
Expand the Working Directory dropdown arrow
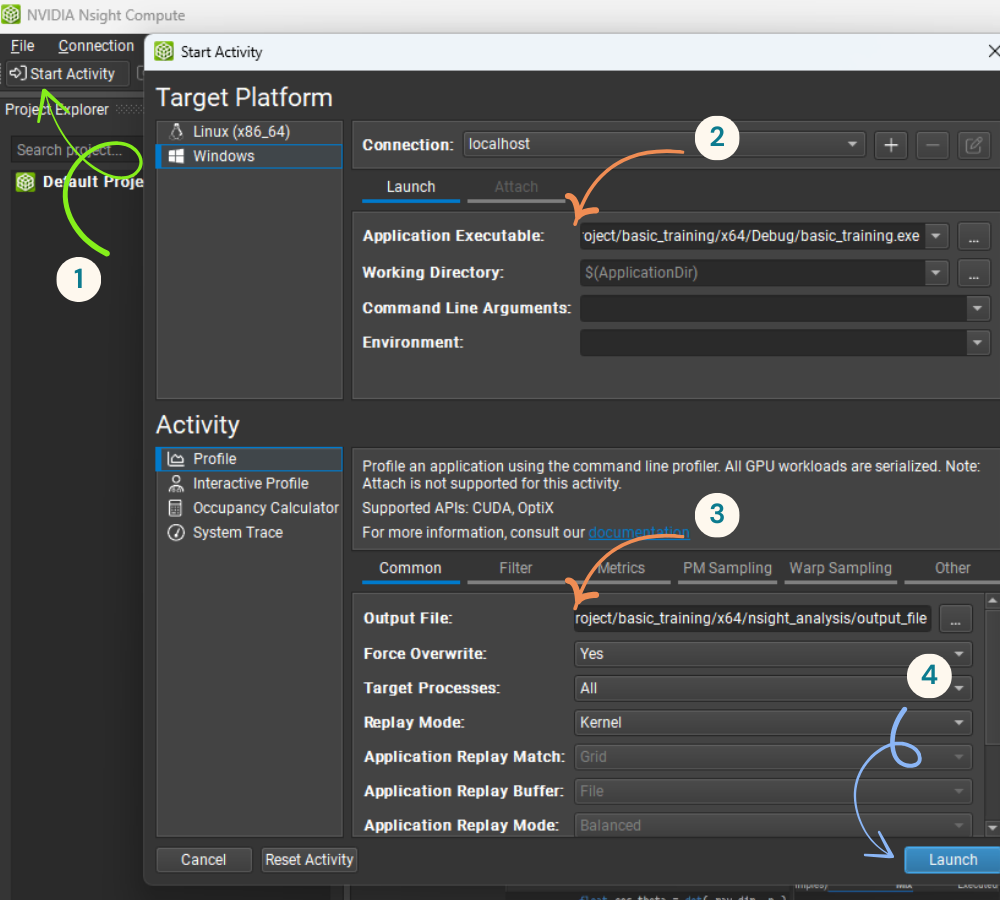tap(936, 273)
